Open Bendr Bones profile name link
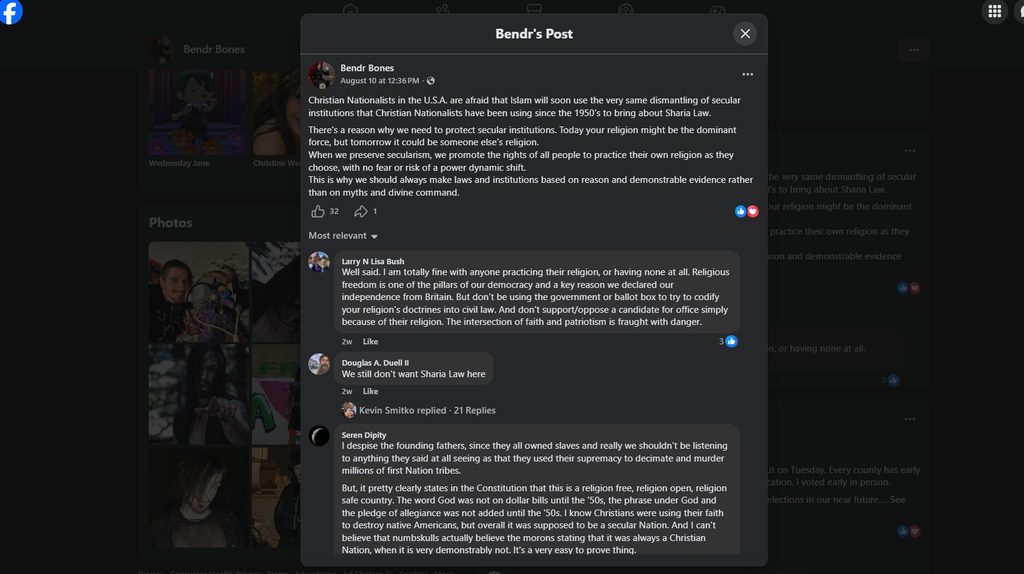This screenshot has width=1024, height=574. tap(367, 68)
